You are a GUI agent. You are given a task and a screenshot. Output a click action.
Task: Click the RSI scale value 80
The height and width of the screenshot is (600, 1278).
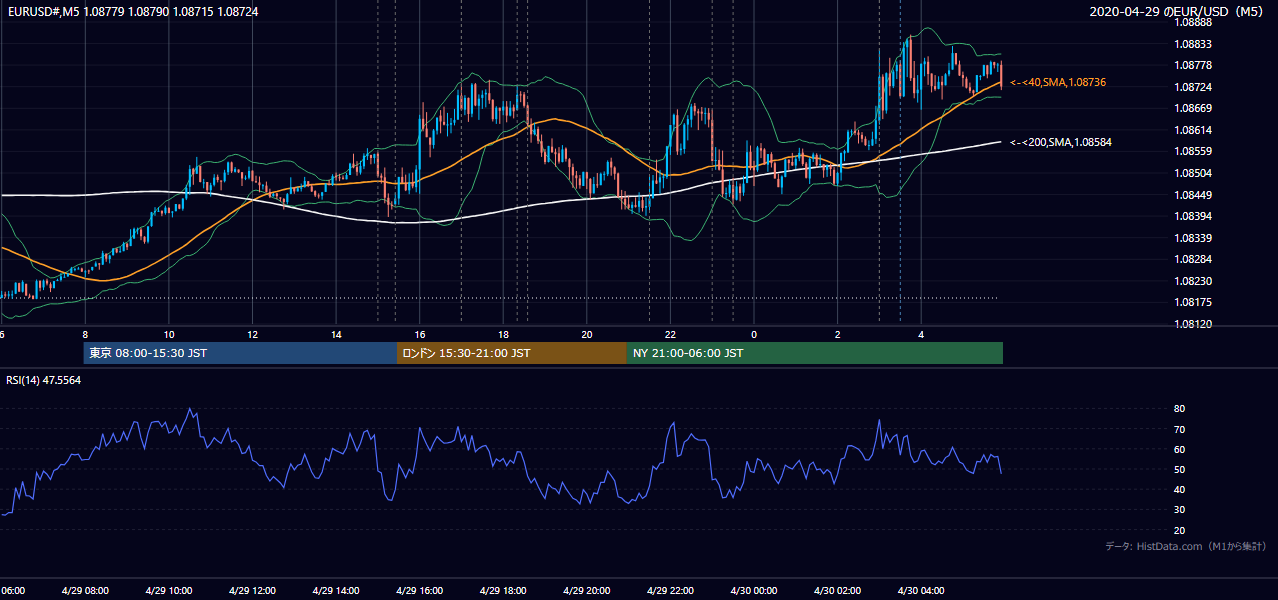point(1179,409)
